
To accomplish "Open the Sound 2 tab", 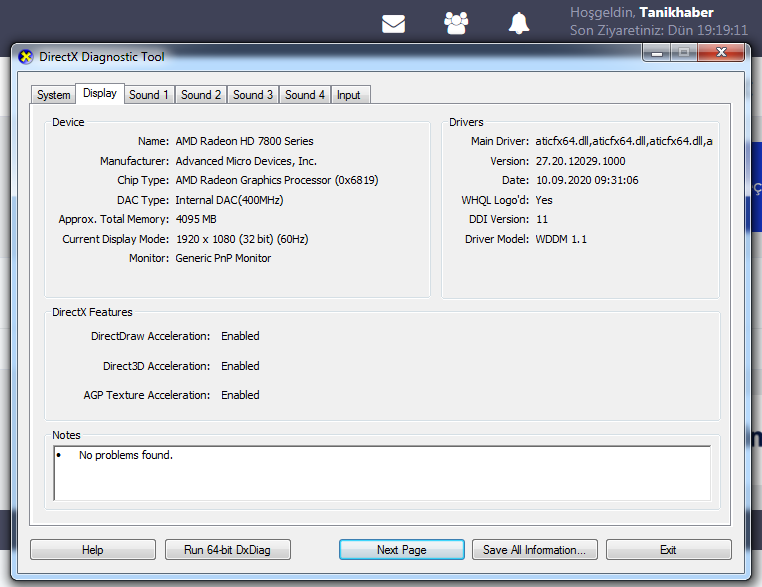I will coord(201,95).
